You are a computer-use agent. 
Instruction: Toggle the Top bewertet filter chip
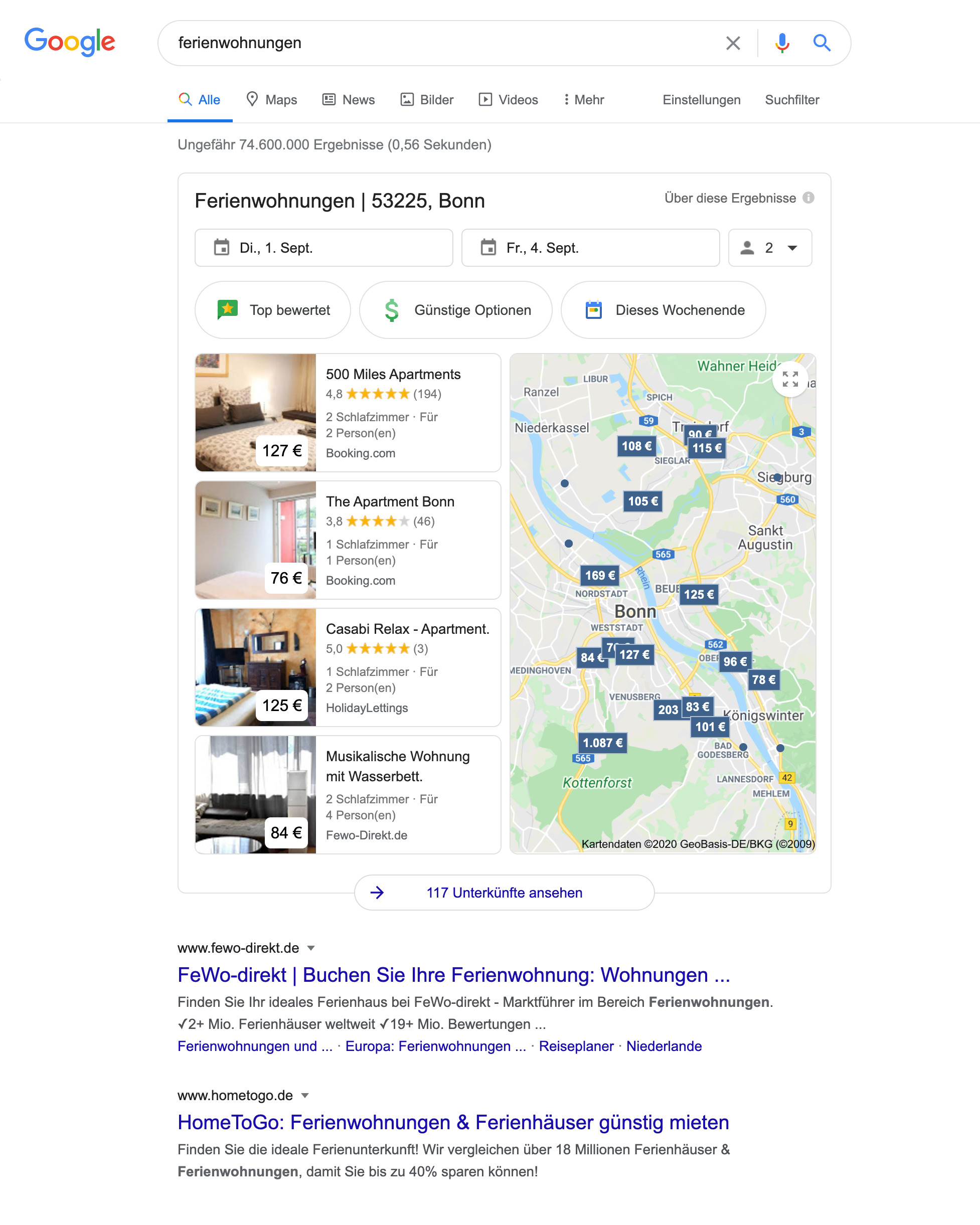(x=273, y=310)
